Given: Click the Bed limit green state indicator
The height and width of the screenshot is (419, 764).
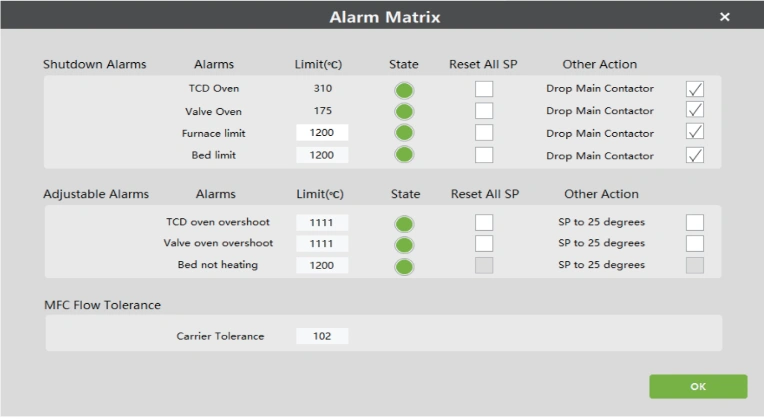Looking at the screenshot, I should point(405,156).
